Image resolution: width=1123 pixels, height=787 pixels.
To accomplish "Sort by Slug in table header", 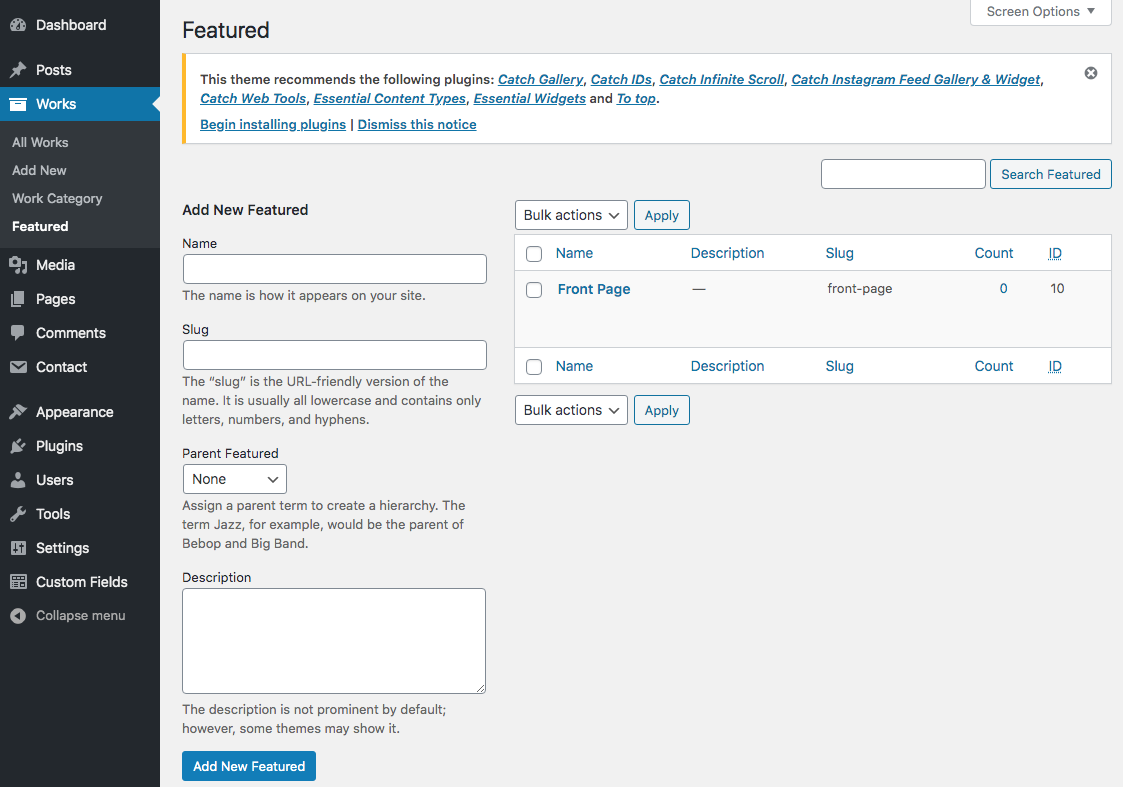I will (x=839, y=254).
